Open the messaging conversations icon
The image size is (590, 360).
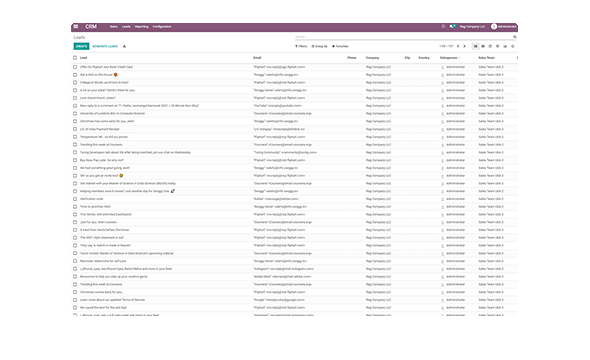point(452,27)
